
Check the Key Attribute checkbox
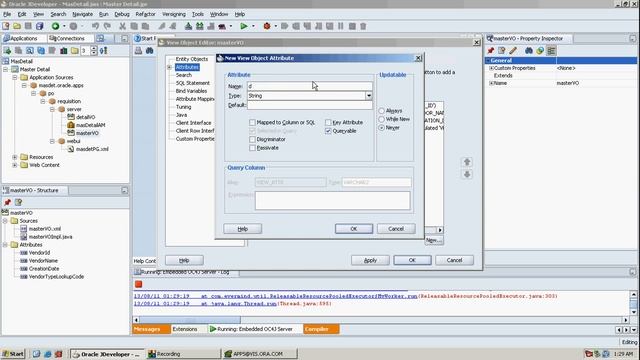pyautogui.click(x=328, y=122)
